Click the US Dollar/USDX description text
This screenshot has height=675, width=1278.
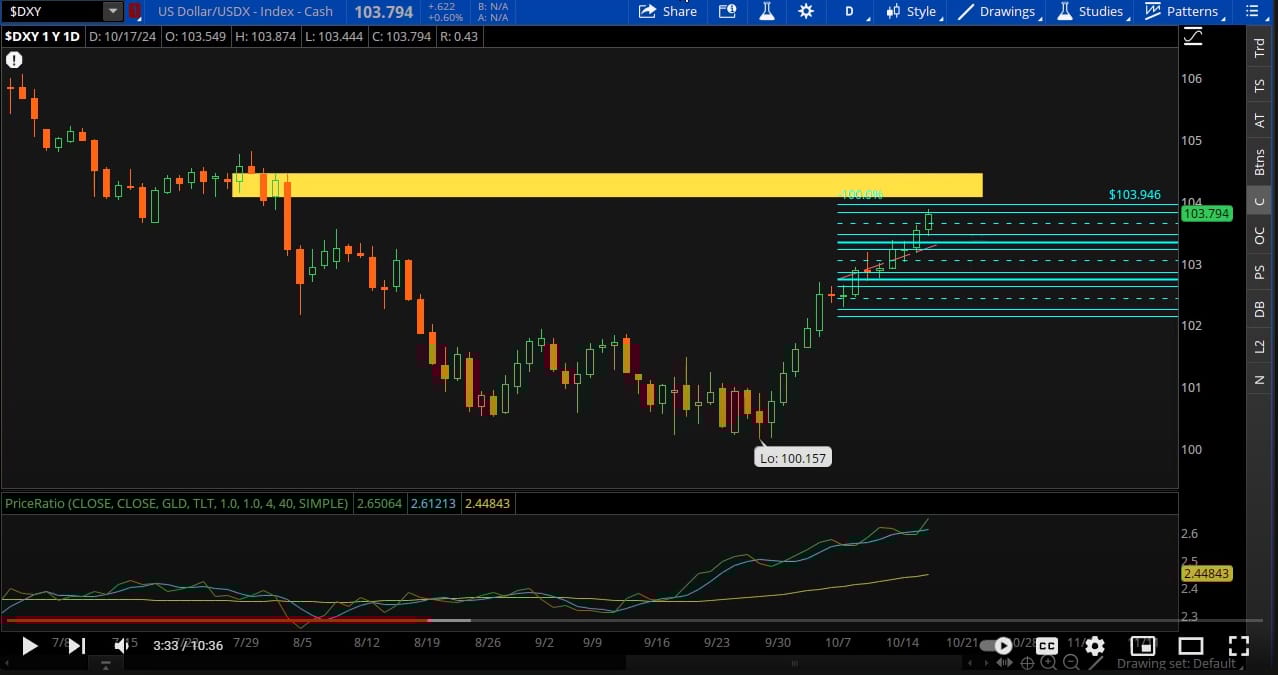(245, 11)
